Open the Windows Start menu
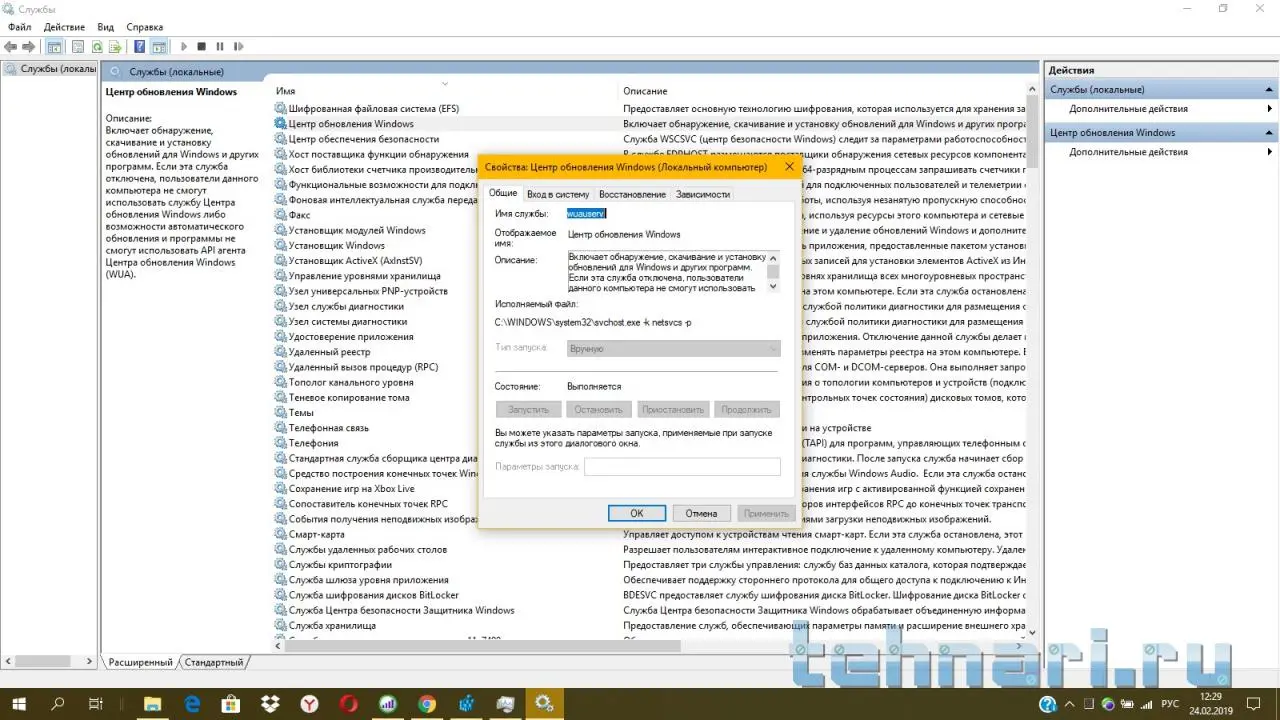The width and height of the screenshot is (1280, 720). click(19, 704)
